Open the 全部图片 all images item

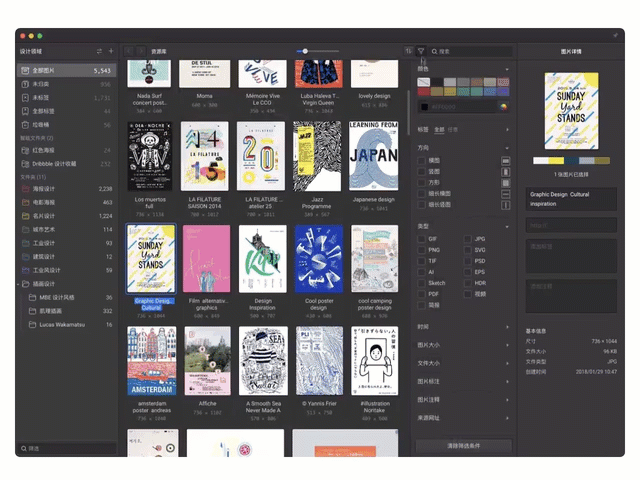[67, 71]
